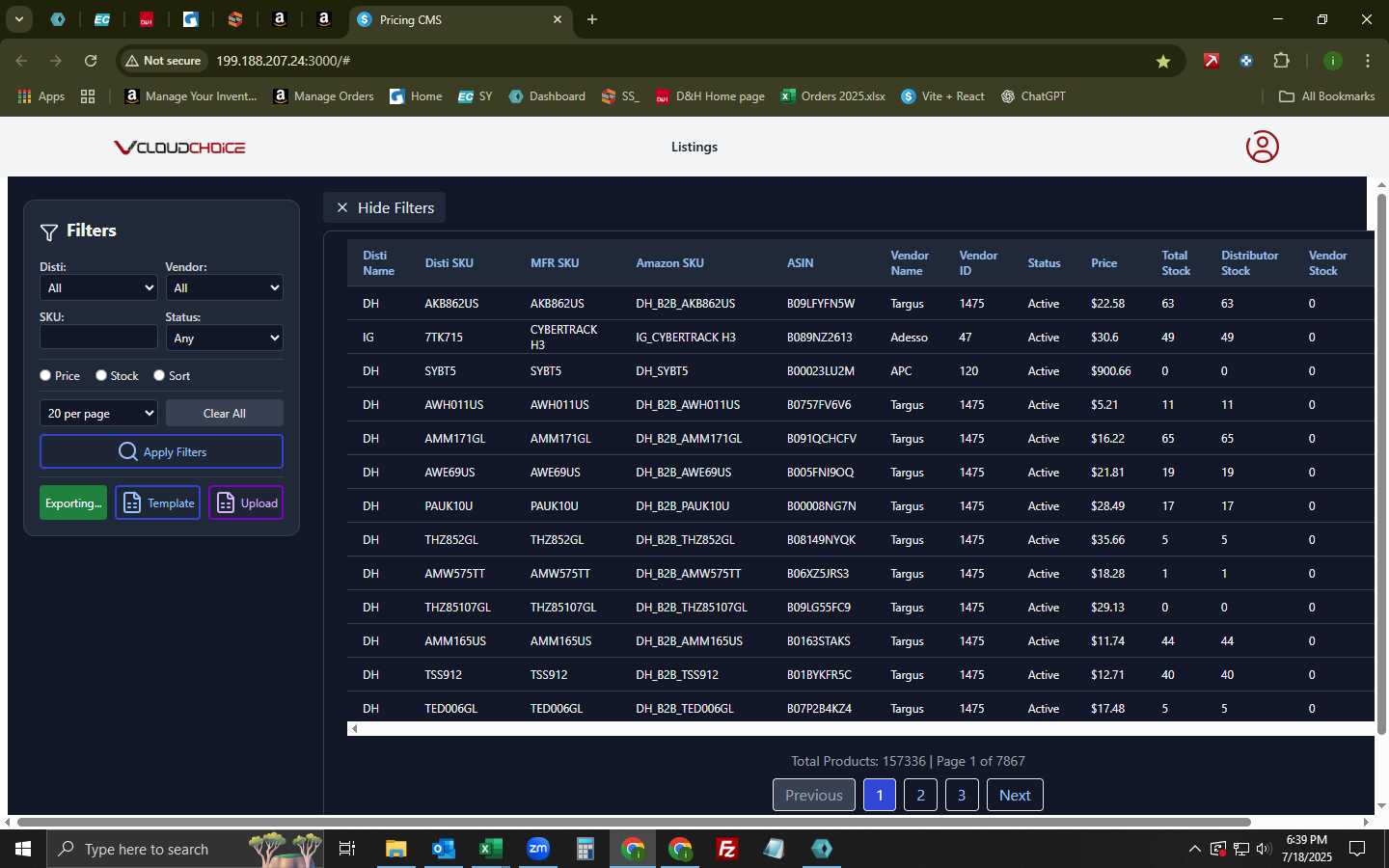Click the SKU input field
The height and width of the screenshot is (868, 1389).
coord(98,337)
